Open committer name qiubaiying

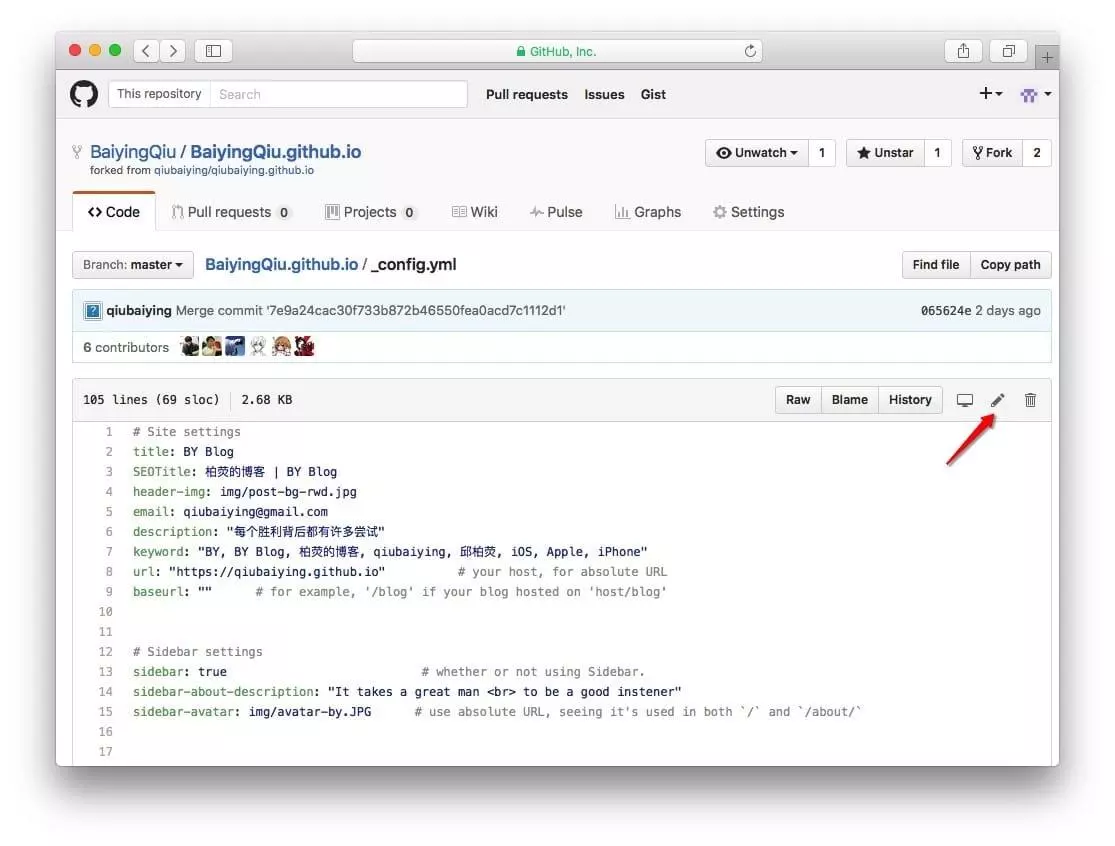pos(139,311)
